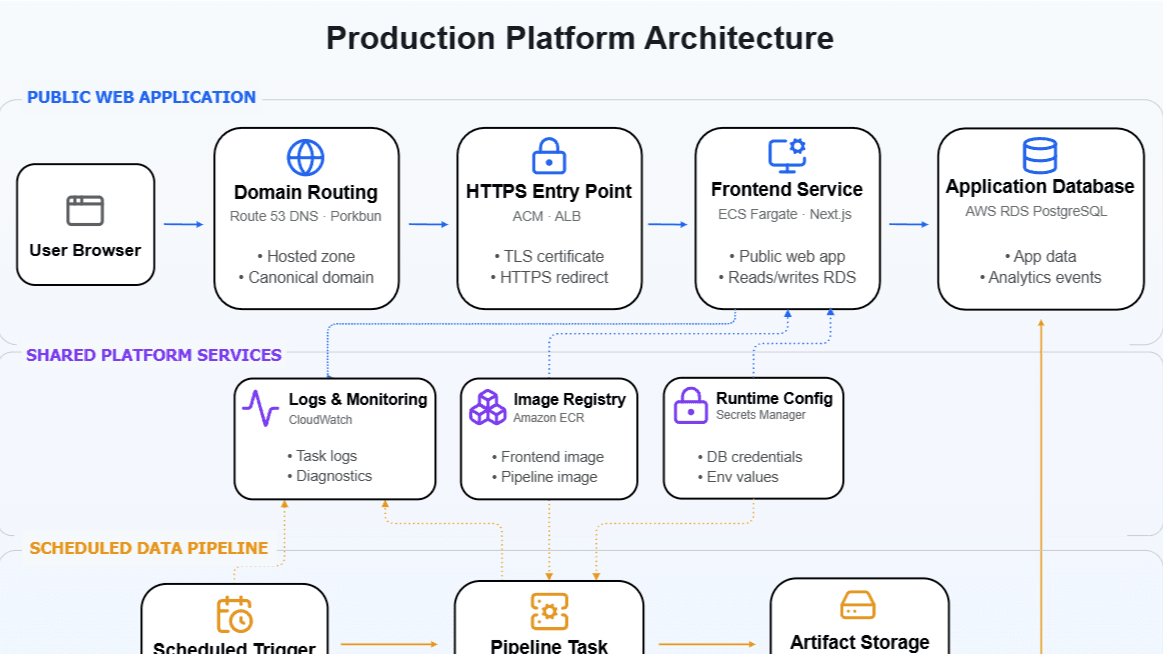The height and width of the screenshot is (654, 1163).
Task: Click the User Browser label
Action: pyautogui.click(x=85, y=251)
